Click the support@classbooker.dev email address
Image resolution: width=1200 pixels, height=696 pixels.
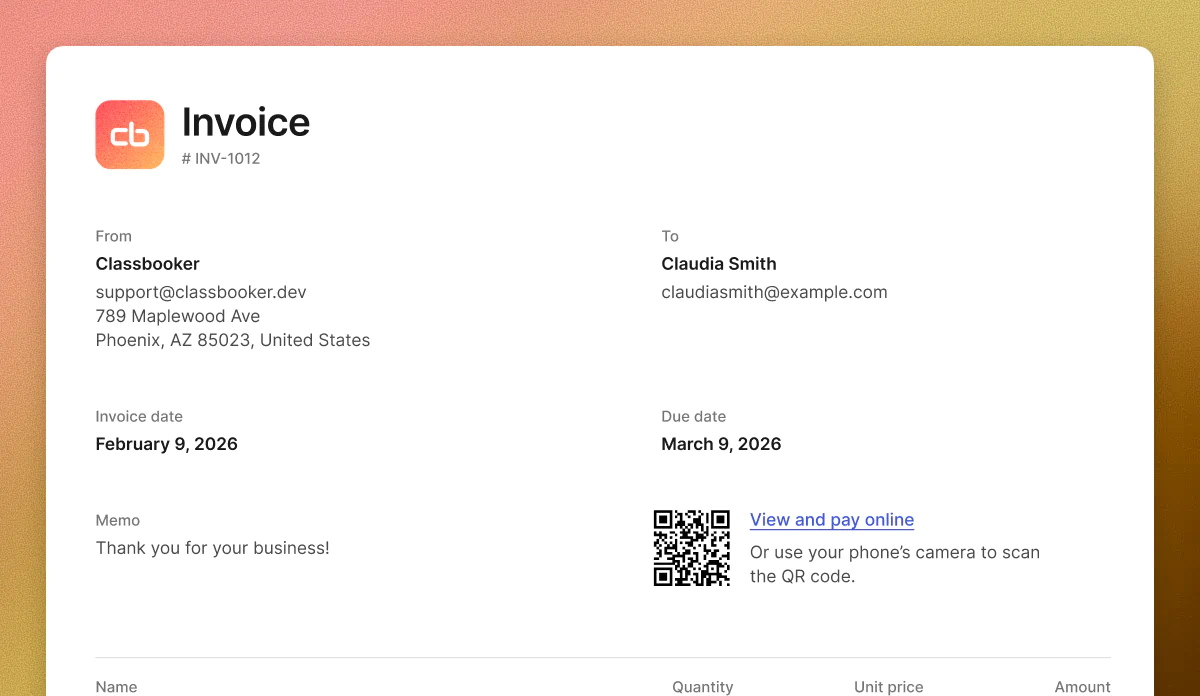click(x=201, y=292)
